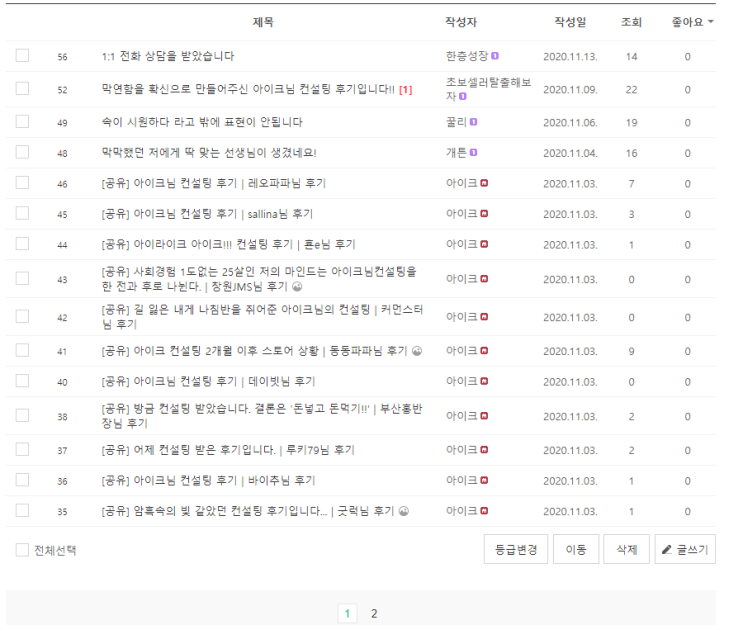Open post with 데이빗님 후기

coord(208,381)
